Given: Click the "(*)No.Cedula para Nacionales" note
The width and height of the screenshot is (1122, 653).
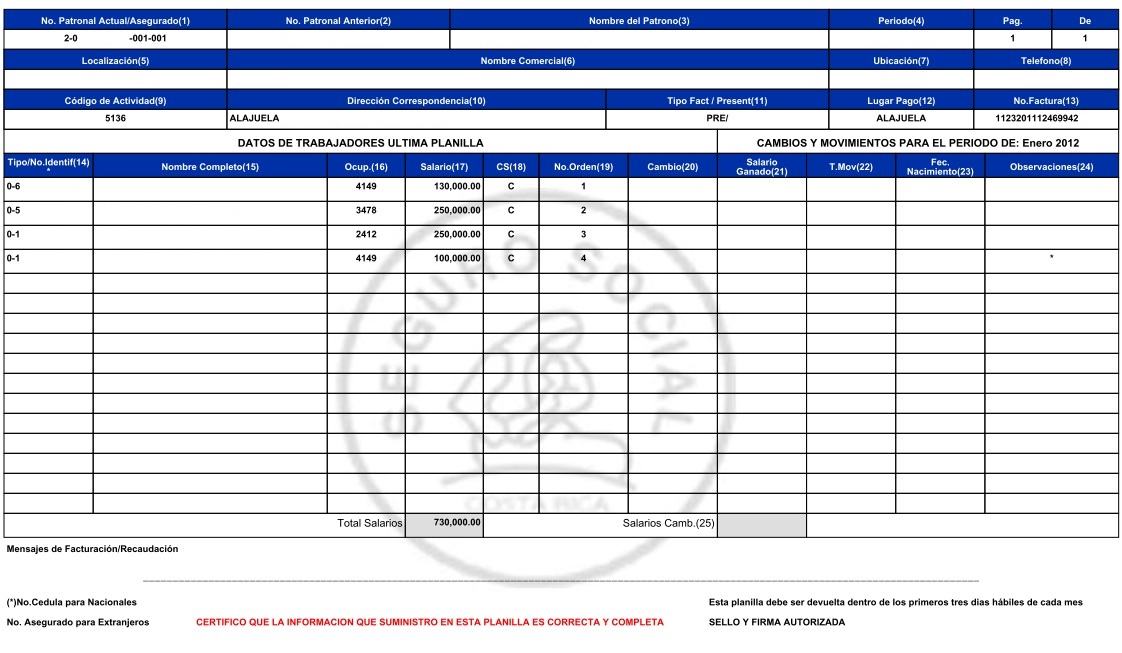Looking at the screenshot, I should point(72,602).
